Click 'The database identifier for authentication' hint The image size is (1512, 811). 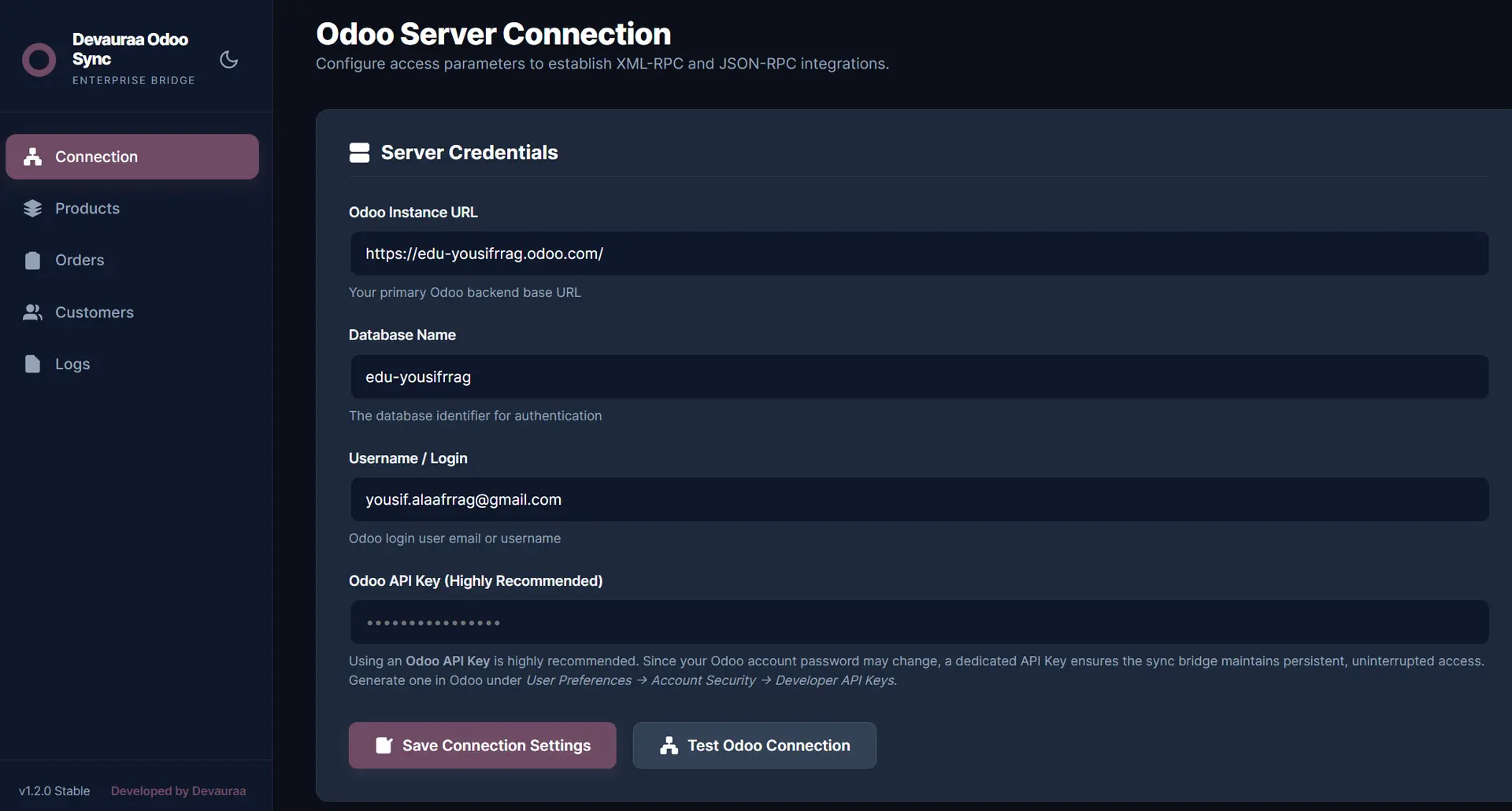click(x=475, y=416)
